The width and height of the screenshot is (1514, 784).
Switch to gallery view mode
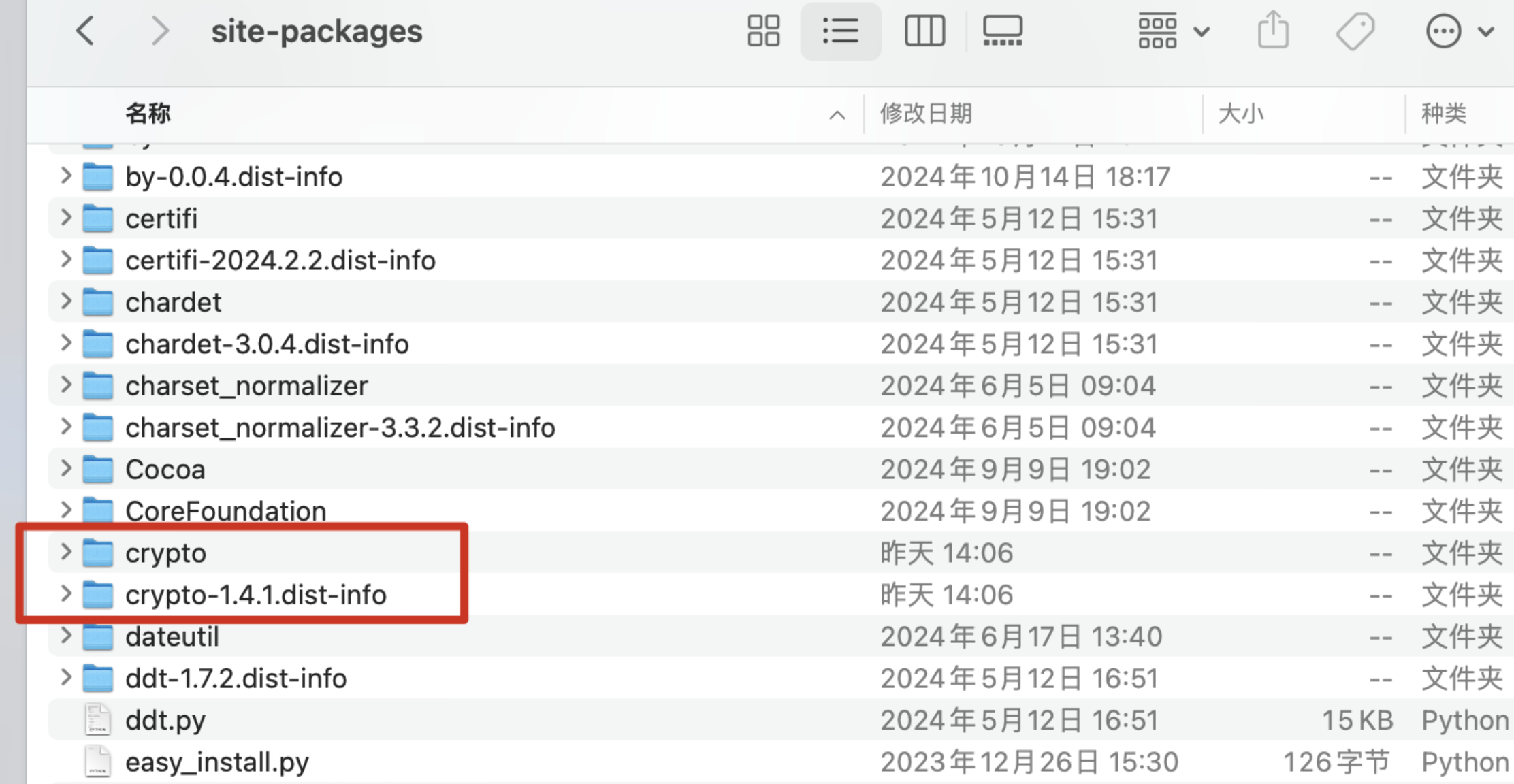tap(1002, 31)
